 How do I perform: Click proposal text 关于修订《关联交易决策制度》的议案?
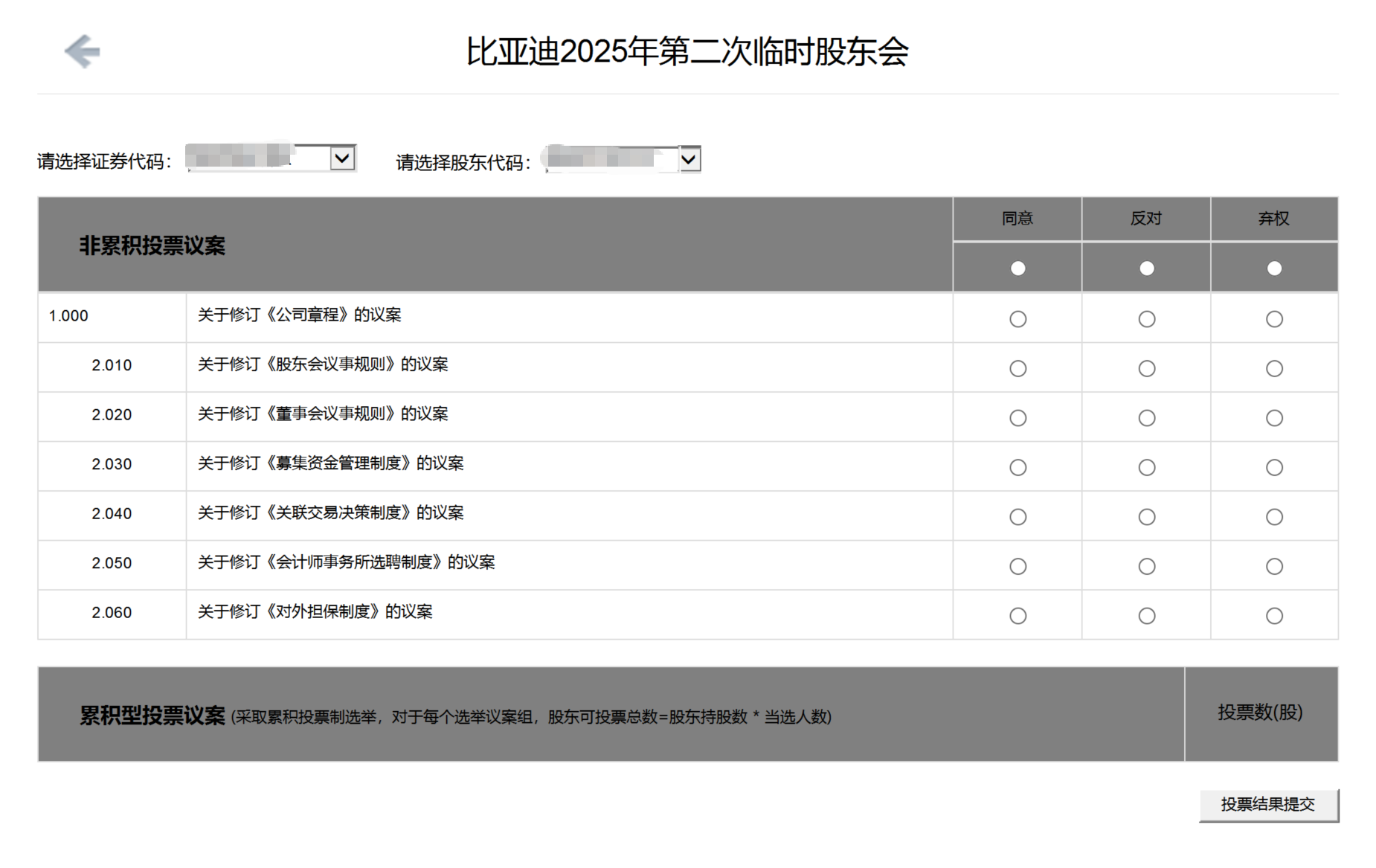pyautogui.click(x=331, y=513)
